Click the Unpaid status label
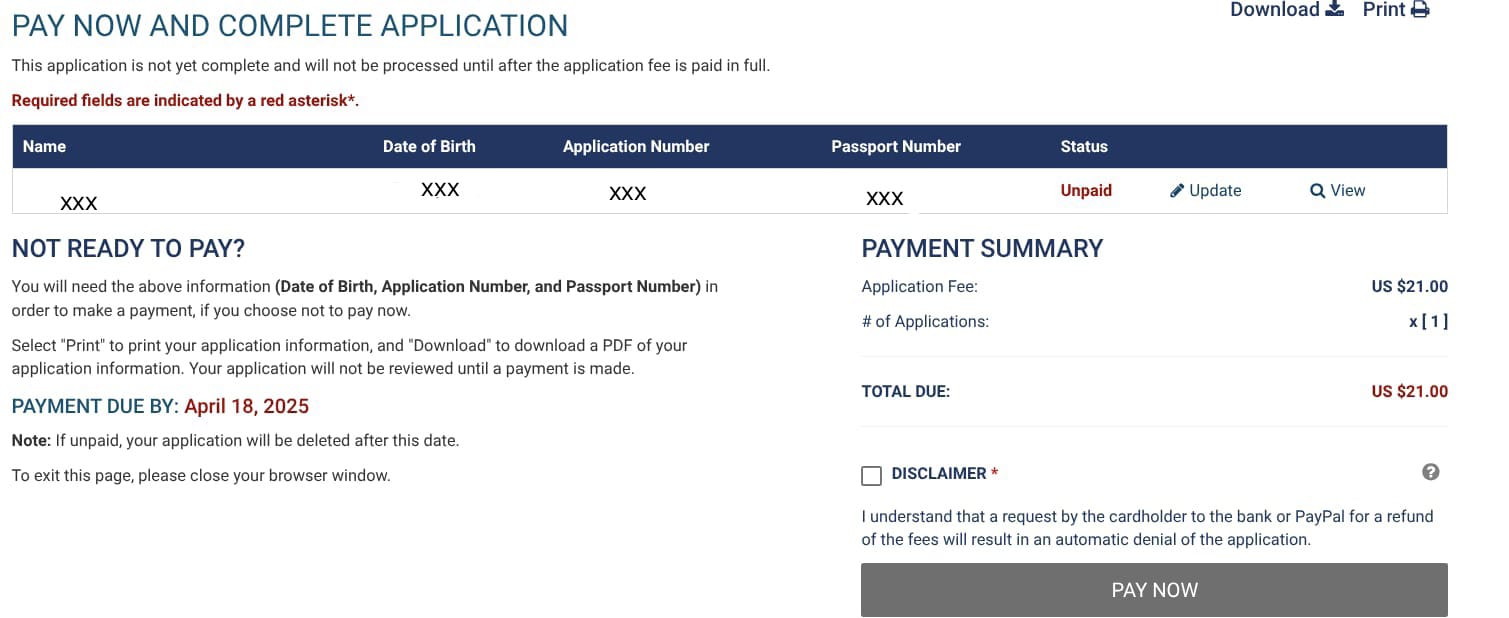Viewport: 1509px width, 618px height. pyautogui.click(x=1086, y=191)
